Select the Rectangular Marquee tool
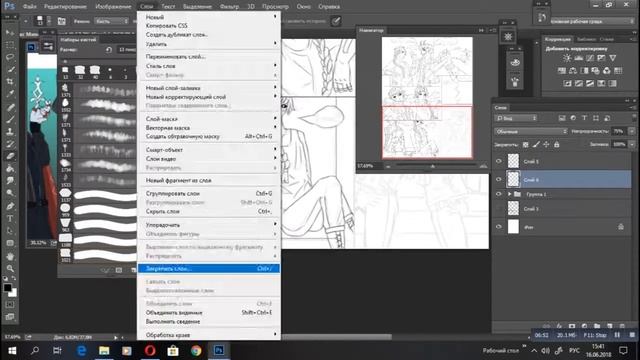640x360 pixels. tap(10, 44)
